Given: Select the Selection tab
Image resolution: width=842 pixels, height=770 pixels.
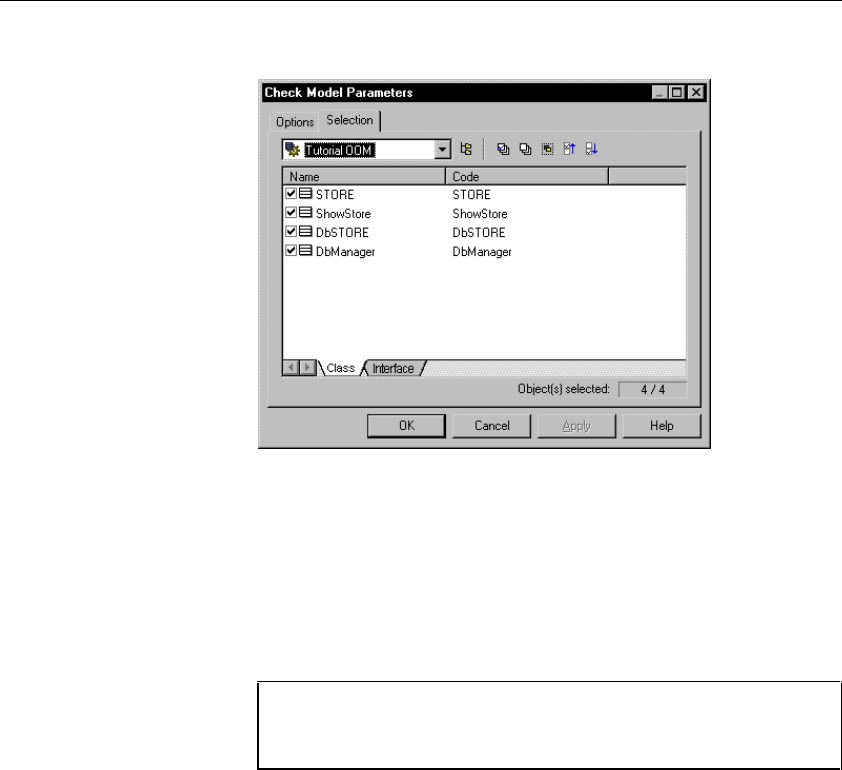Looking at the screenshot, I should click(350, 120).
